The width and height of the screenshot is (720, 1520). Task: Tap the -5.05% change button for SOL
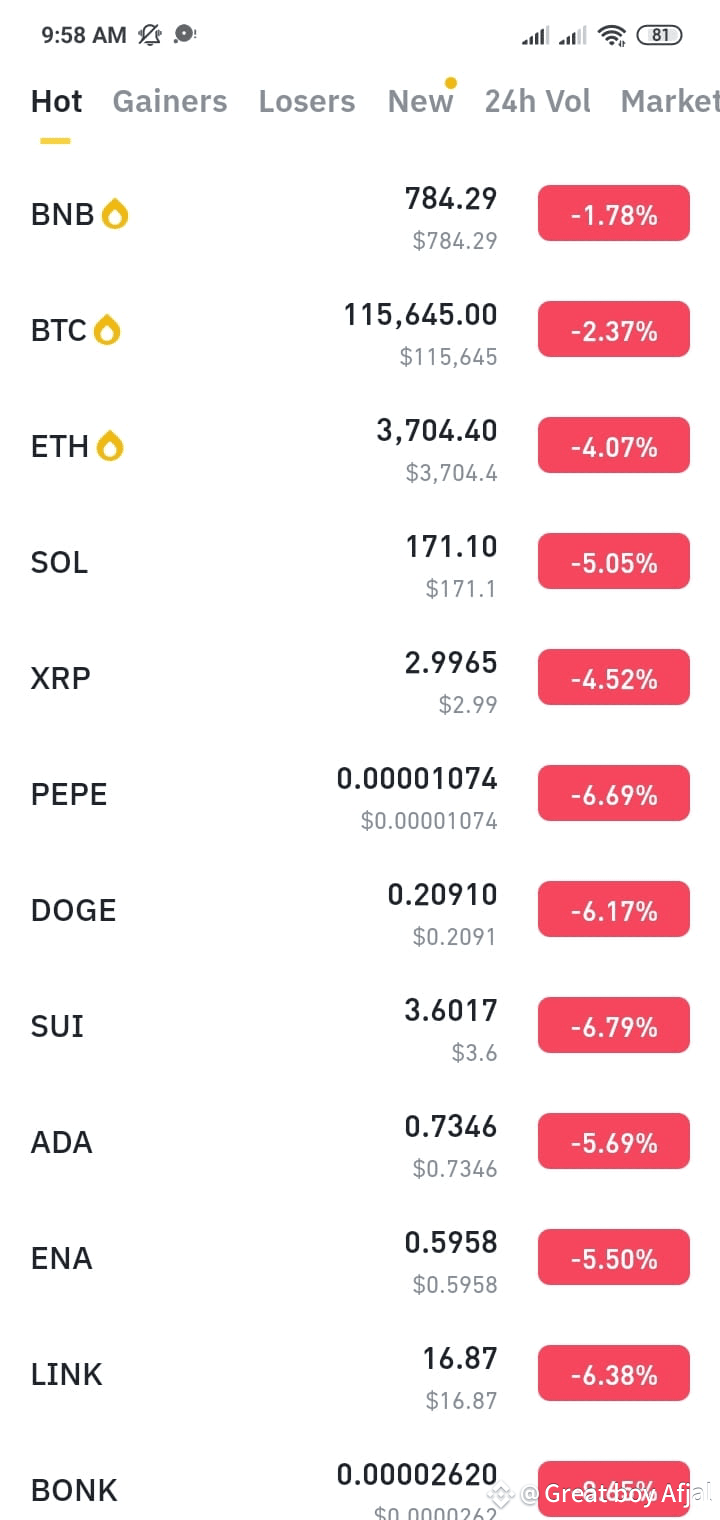coord(614,562)
